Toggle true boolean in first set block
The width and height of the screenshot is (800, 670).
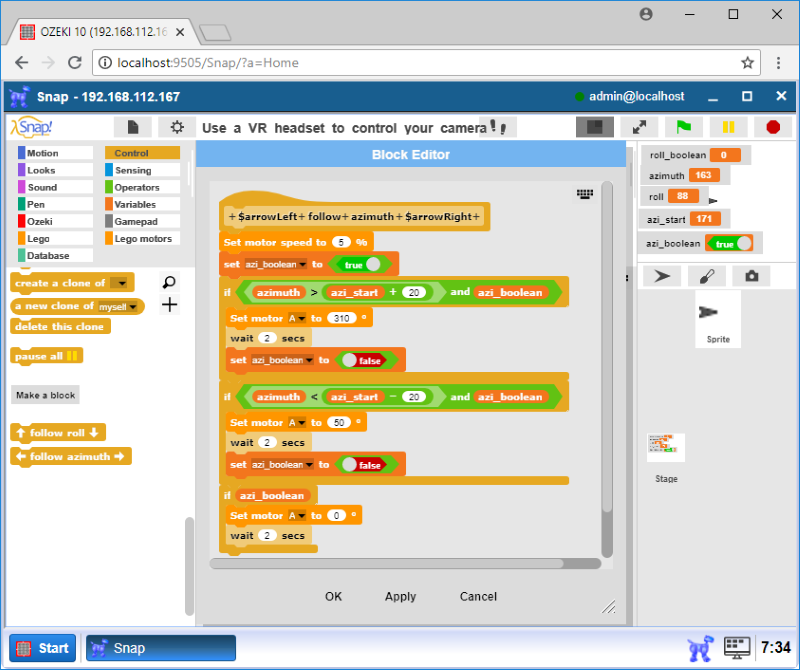[360, 264]
